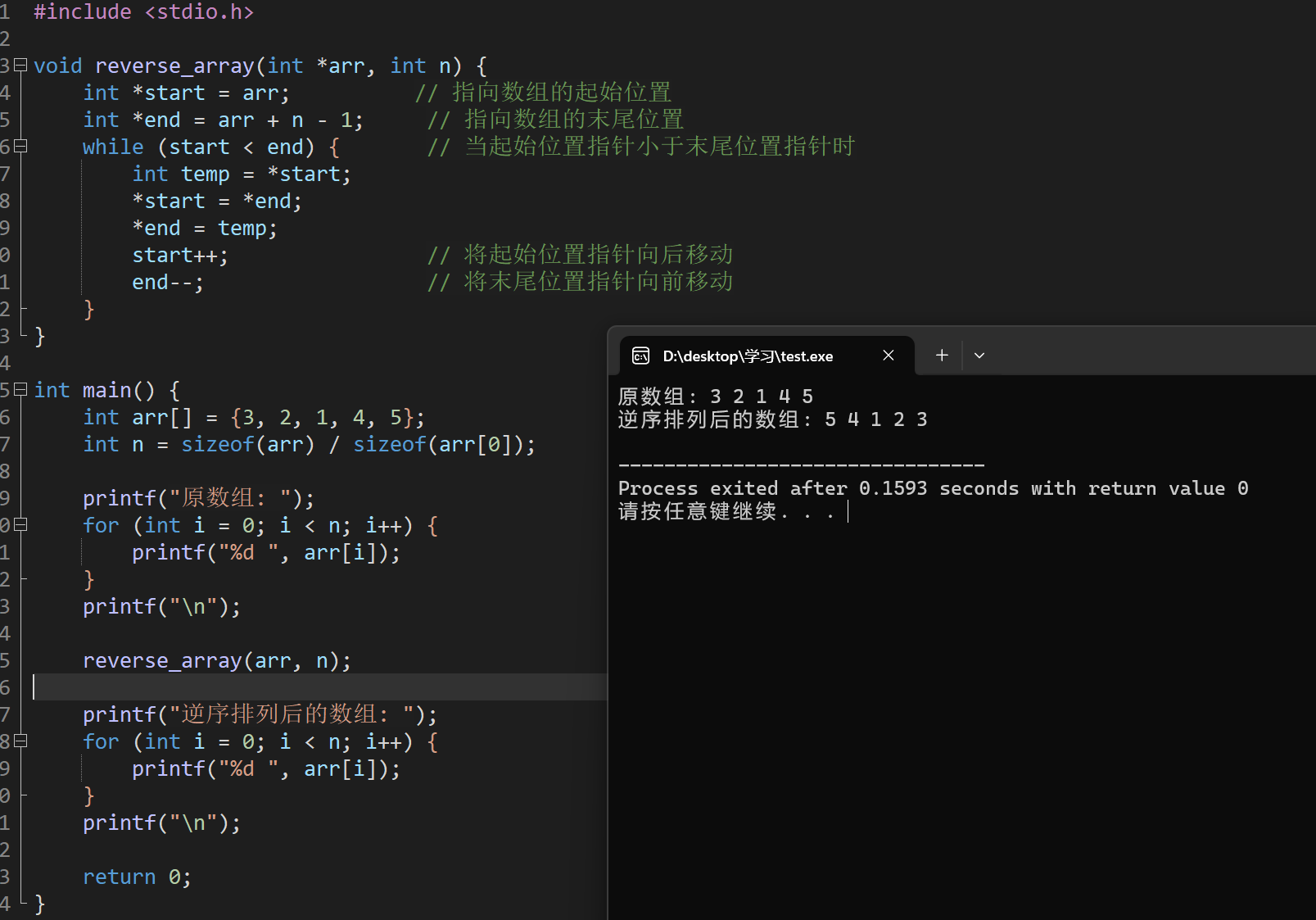Image resolution: width=1316 pixels, height=920 pixels.
Task: Click 'int main() {' declaration line
Action: [107, 390]
